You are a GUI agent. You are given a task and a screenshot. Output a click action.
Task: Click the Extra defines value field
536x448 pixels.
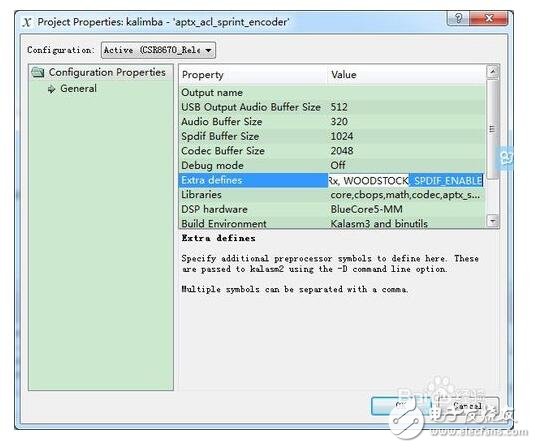(x=406, y=180)
